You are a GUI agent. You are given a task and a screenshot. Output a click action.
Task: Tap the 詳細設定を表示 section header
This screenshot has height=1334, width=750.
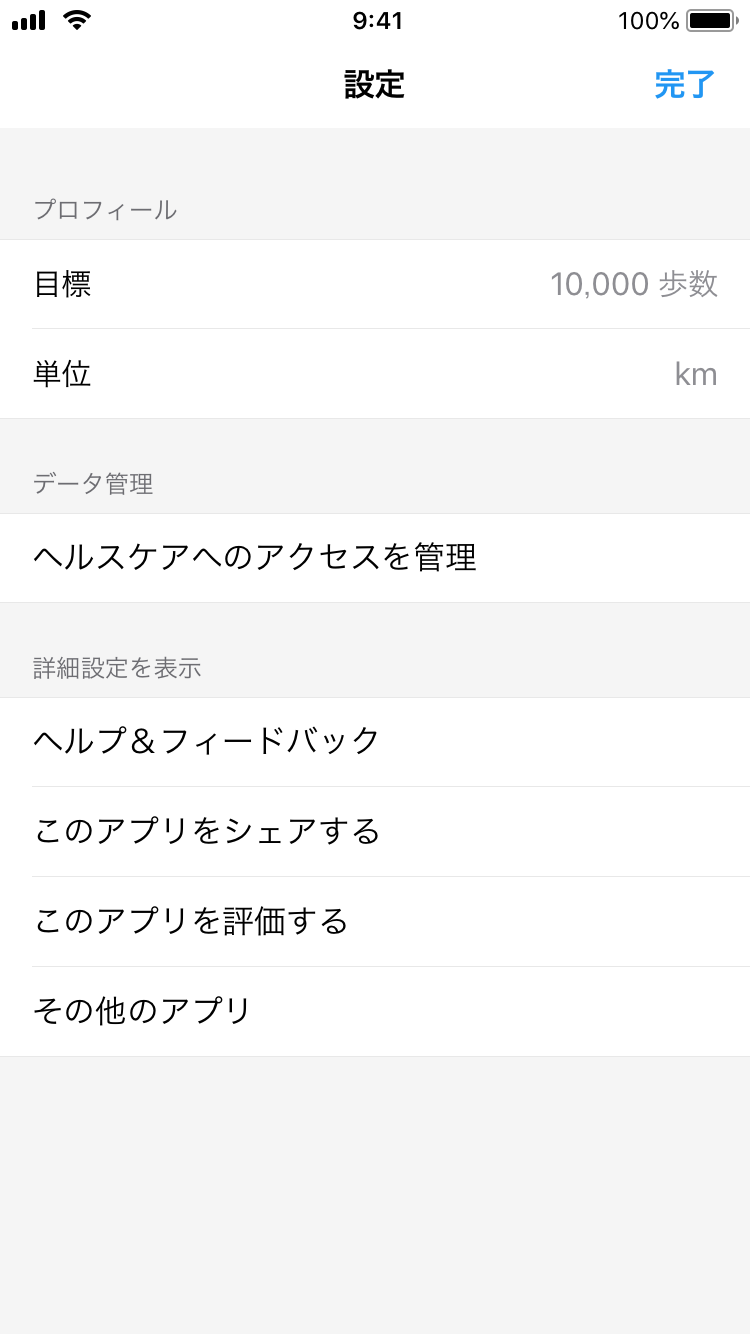click(117, 668)
